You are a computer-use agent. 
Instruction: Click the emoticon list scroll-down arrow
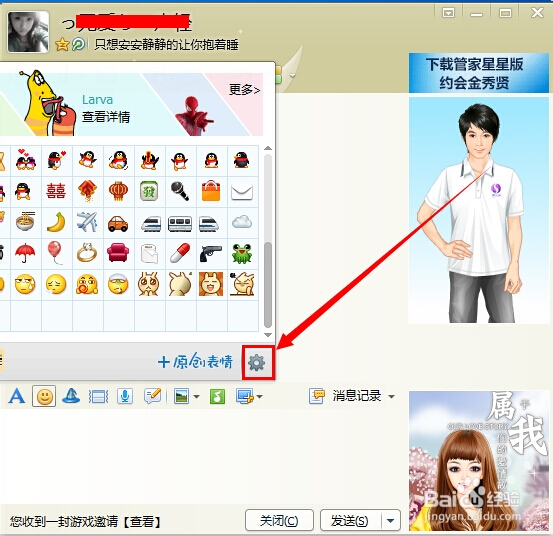pos(268,335)
